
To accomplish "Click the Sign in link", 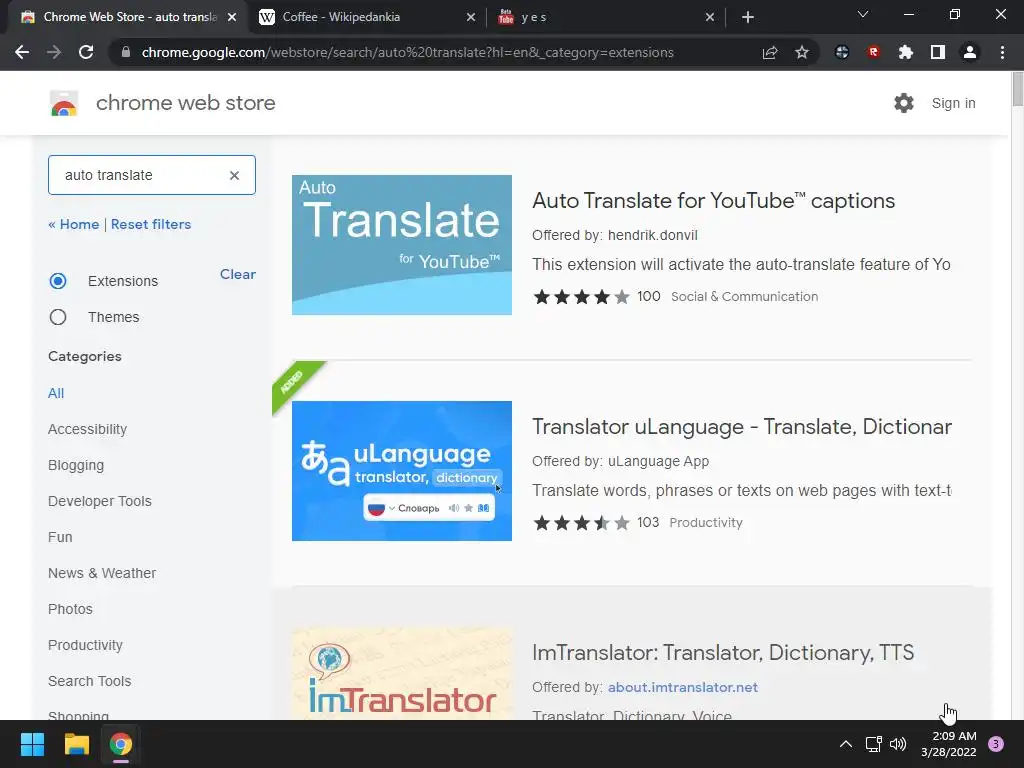I will (x=953, y=103).
